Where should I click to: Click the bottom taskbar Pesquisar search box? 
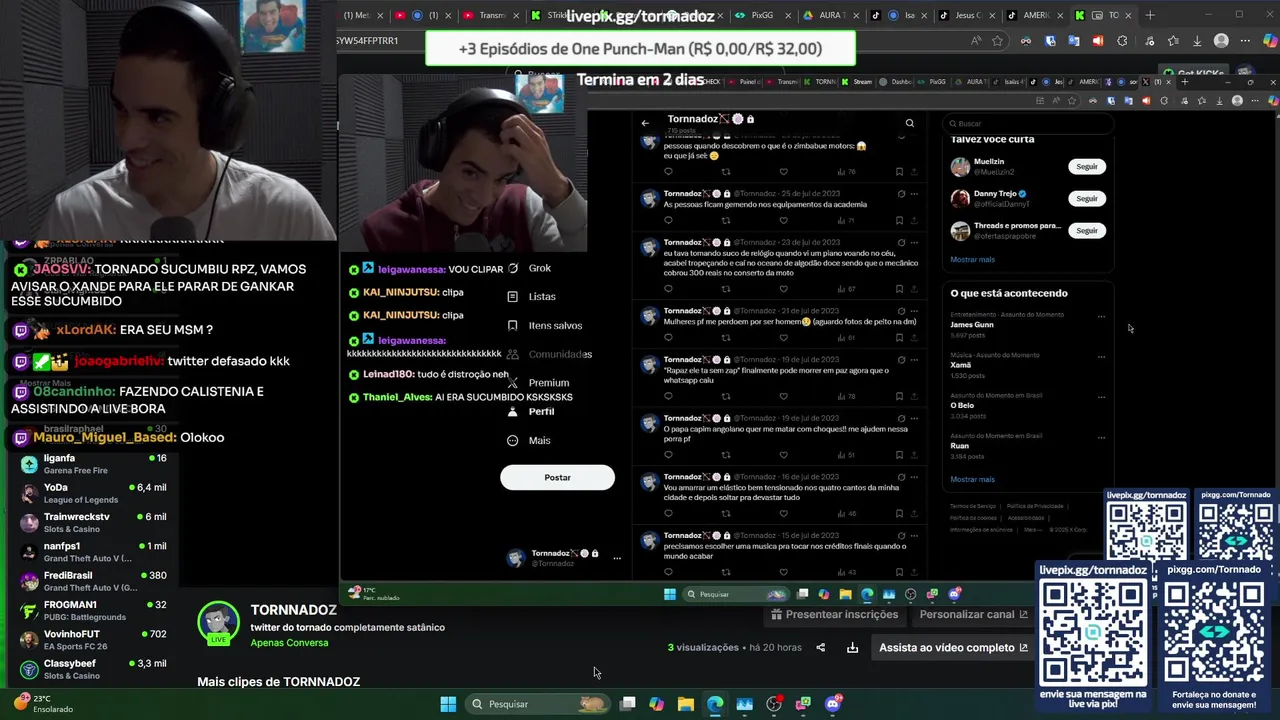point(537,704)
